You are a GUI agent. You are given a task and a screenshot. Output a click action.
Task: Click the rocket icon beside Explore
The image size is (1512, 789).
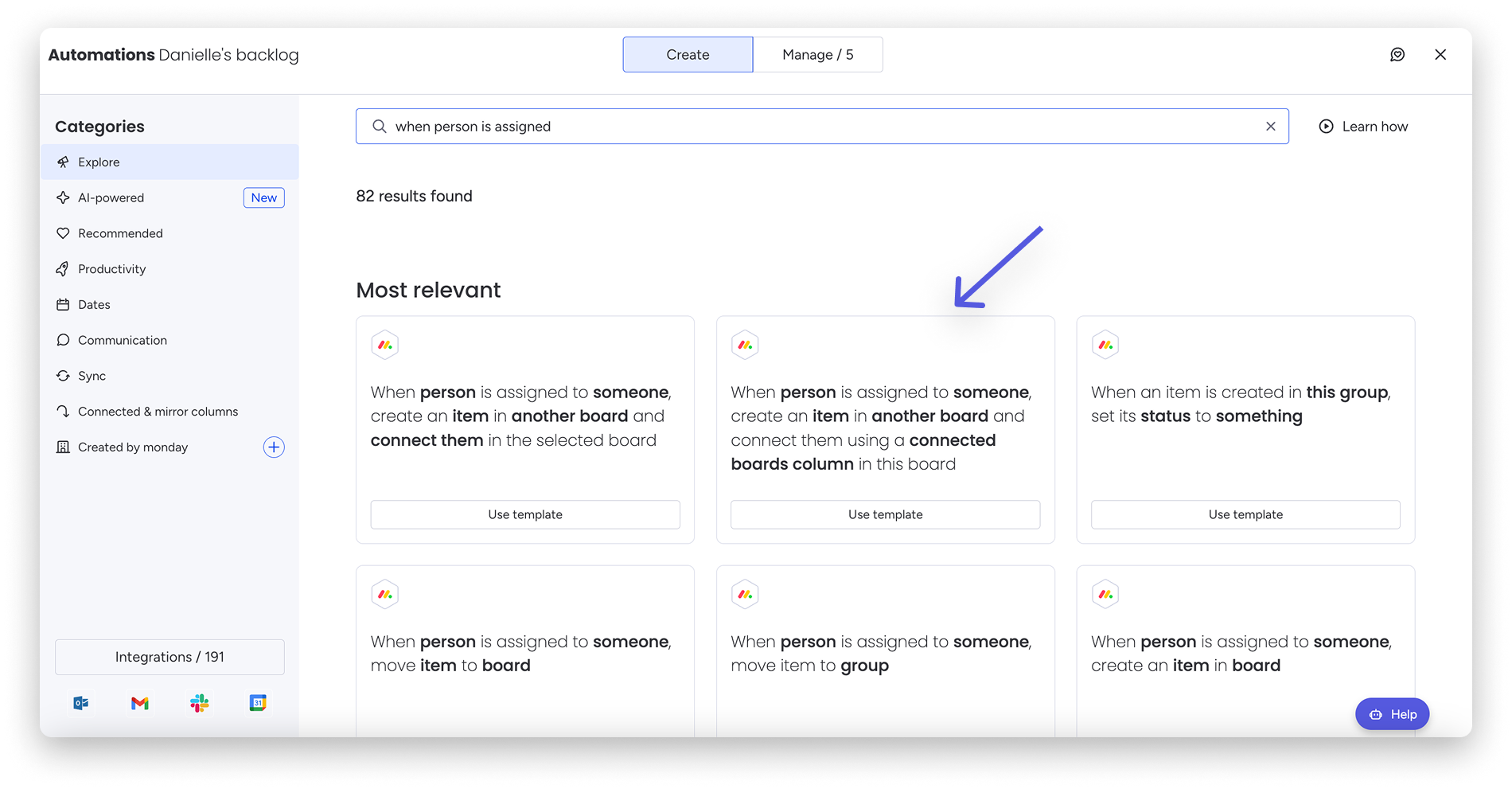coord(63,162)
